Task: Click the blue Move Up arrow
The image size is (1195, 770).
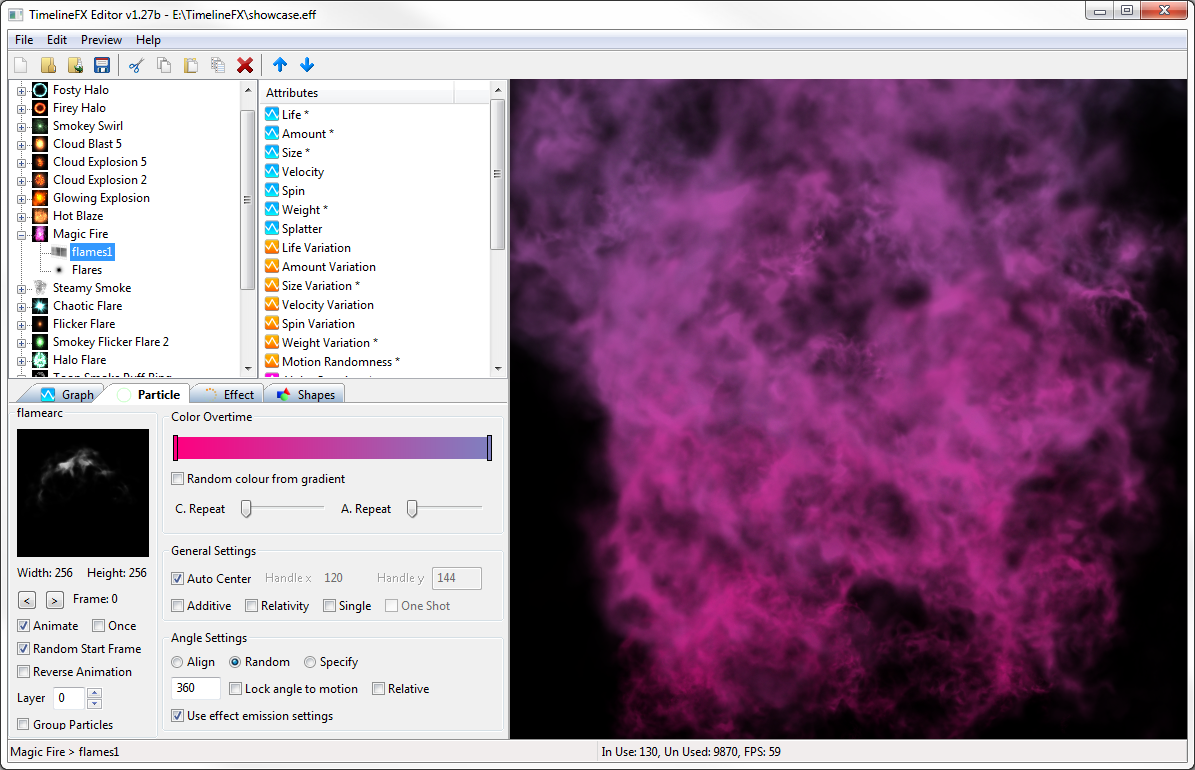Action: tap(280, 65)
